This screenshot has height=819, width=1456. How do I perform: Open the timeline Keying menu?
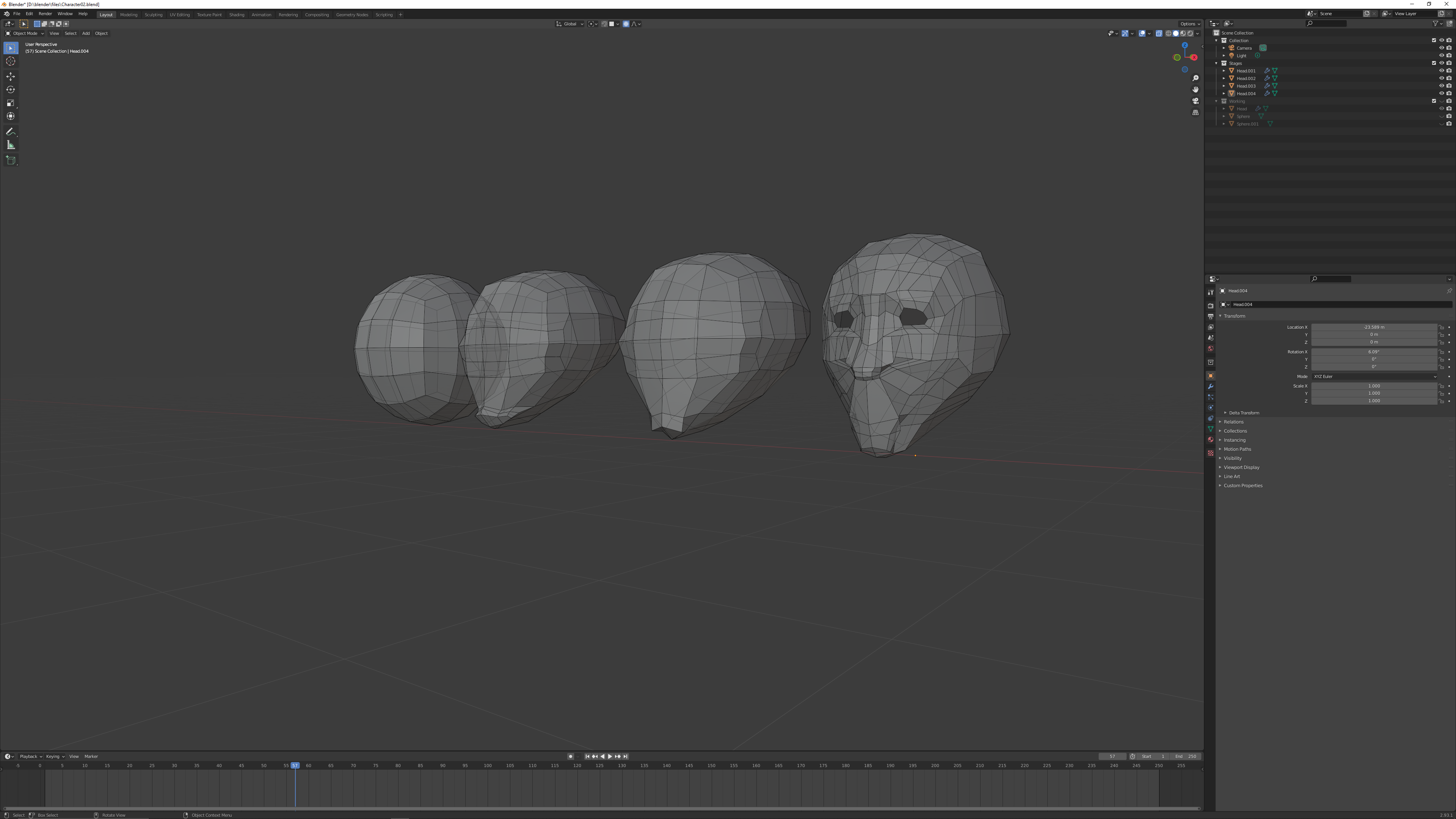click(x=55, y=757)
